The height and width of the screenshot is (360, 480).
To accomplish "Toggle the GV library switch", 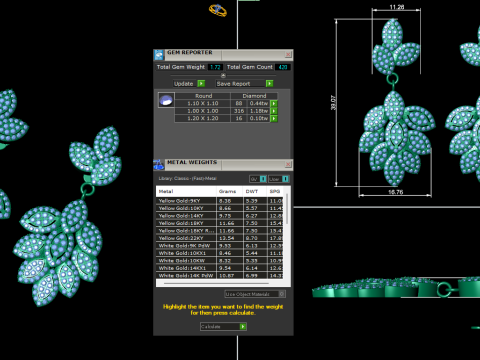I will pyautogui.click(x=258, y=179).
